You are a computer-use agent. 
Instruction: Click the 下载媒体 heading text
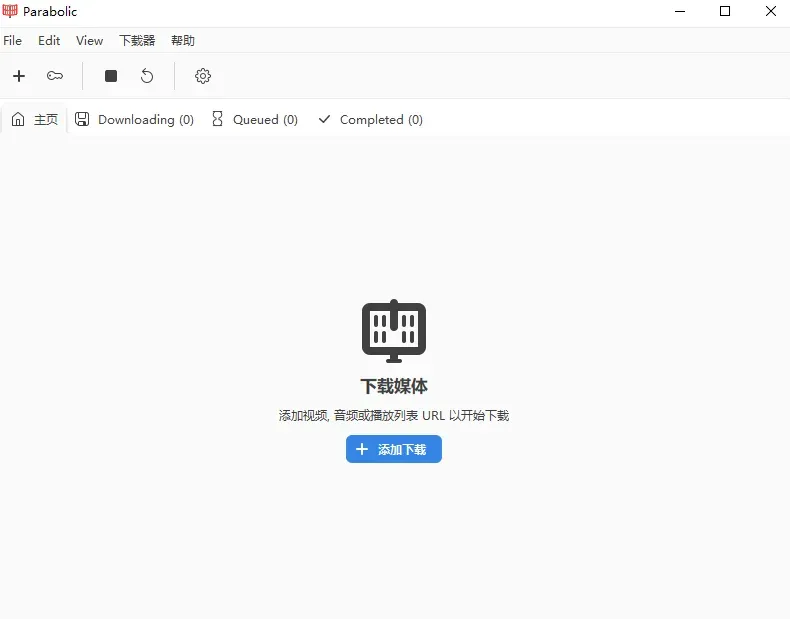pyautogui.click(x=394, y=386)
